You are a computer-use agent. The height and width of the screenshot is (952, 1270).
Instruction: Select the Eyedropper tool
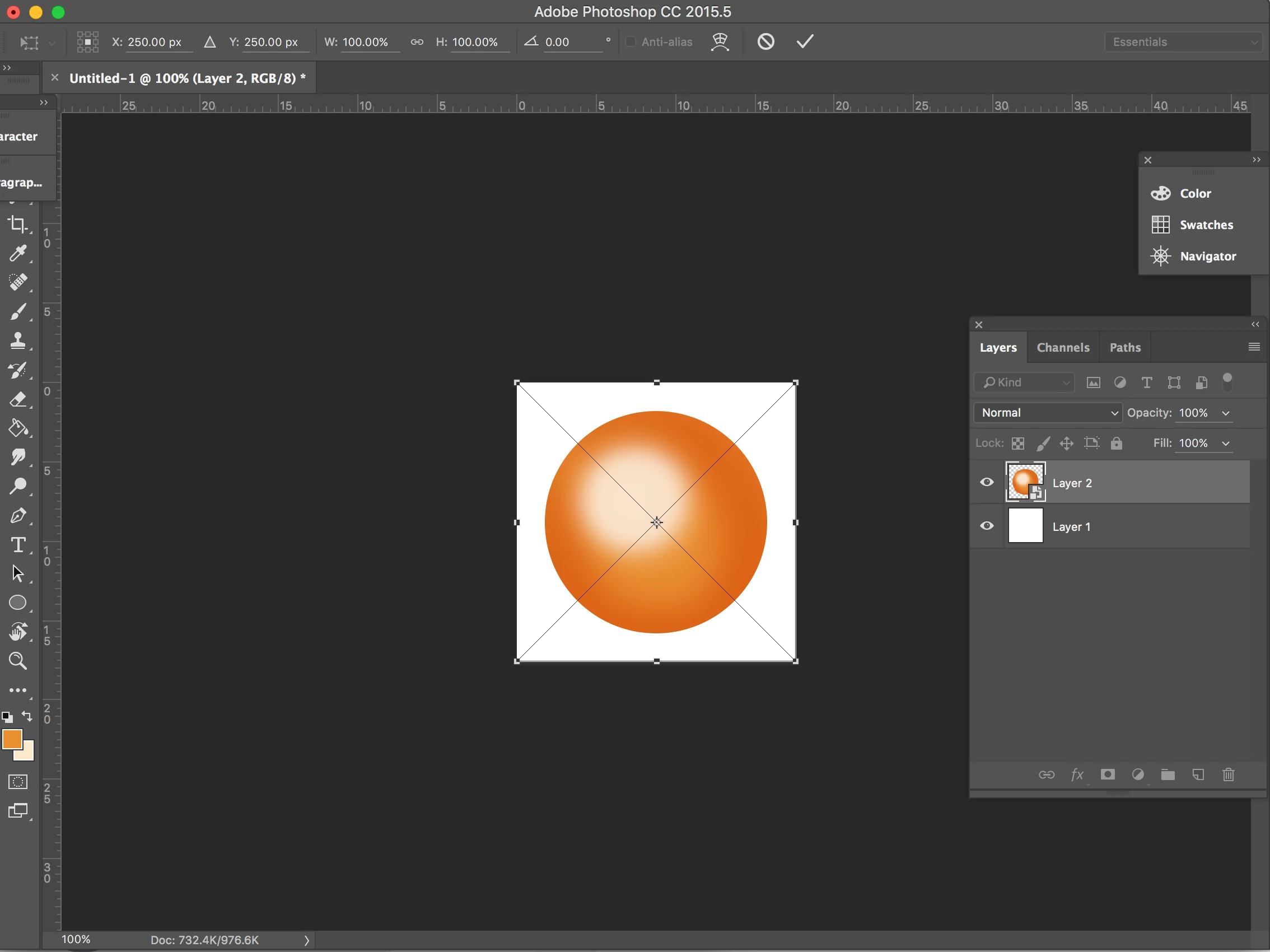click(x=18, y=253)
